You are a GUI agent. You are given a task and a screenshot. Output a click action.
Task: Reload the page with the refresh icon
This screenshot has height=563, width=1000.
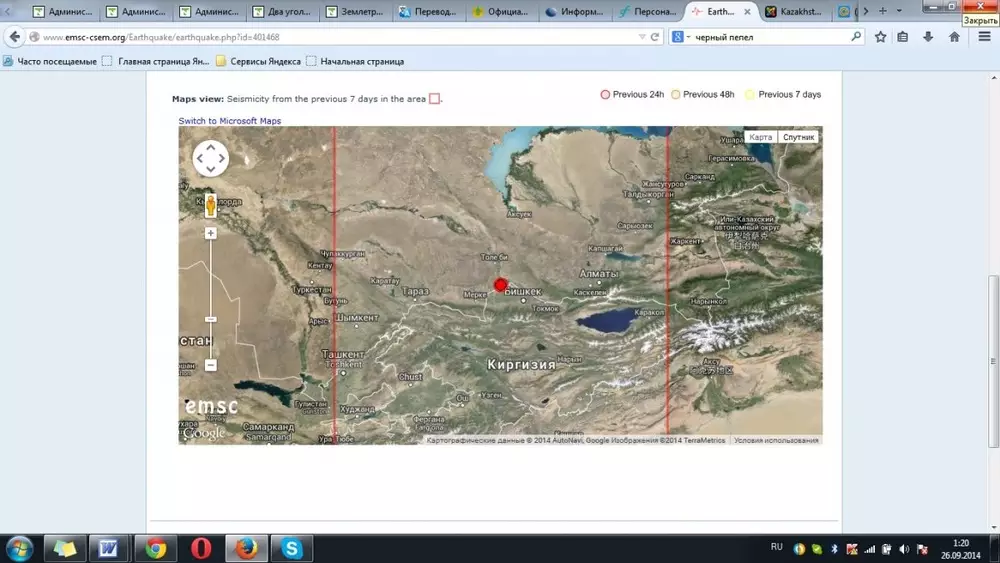pos(656,37)
